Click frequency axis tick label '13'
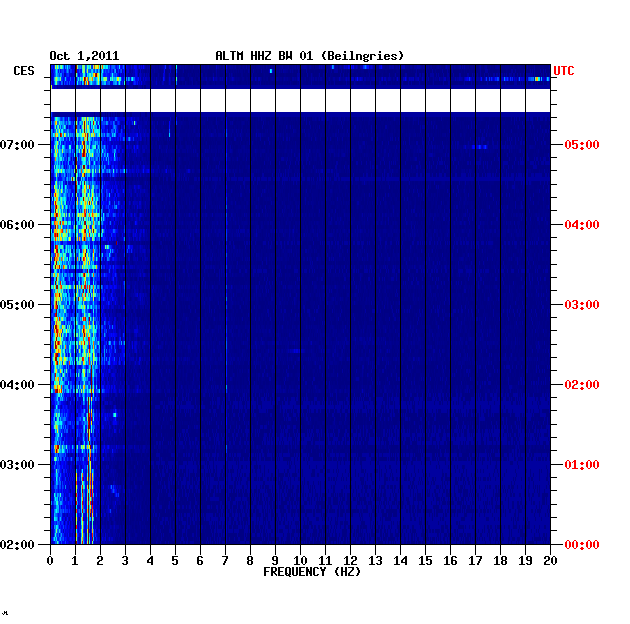Image resolution: width=630 pixels, height=624 pixels. click(375, 561)
